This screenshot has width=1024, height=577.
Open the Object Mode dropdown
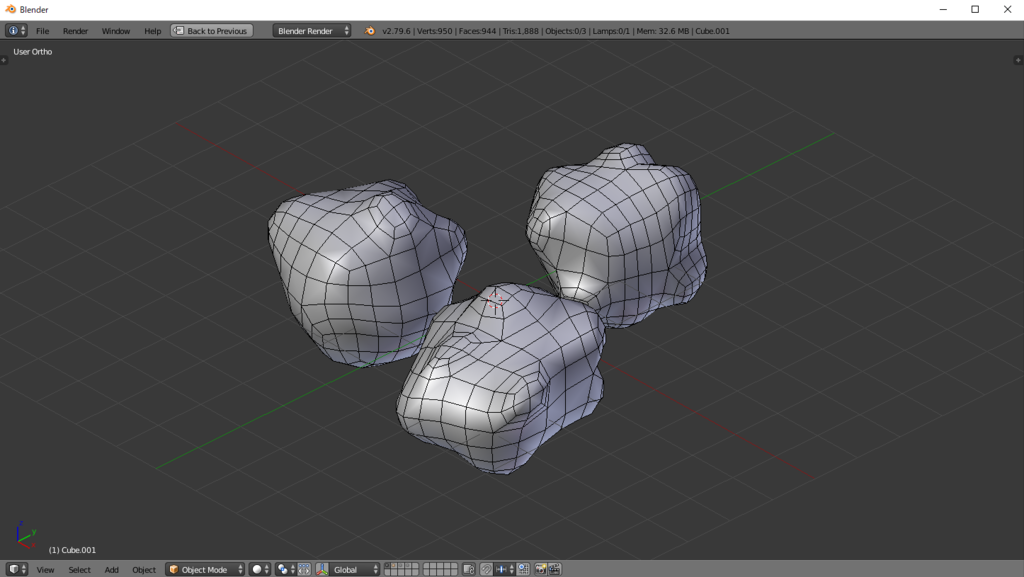[x=205, y=569]
